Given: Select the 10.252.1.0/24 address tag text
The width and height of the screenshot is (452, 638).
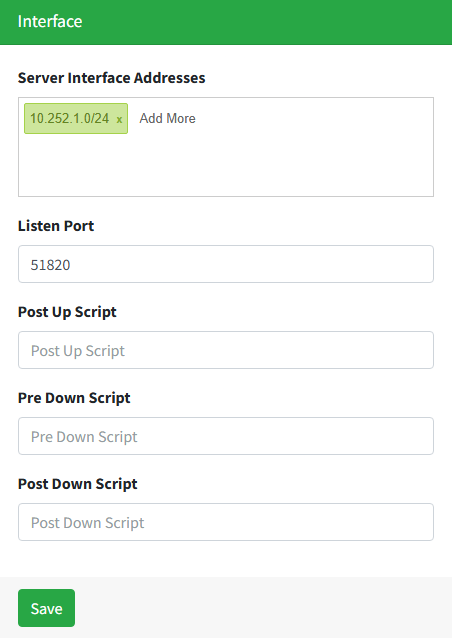Looking at the screenshot, I should tap(70, 118).
